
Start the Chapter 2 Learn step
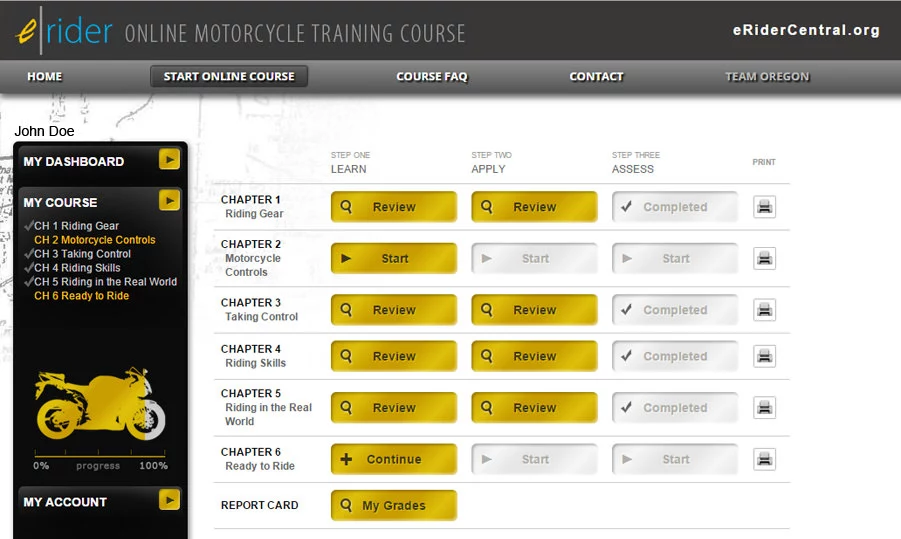[393, 258]
